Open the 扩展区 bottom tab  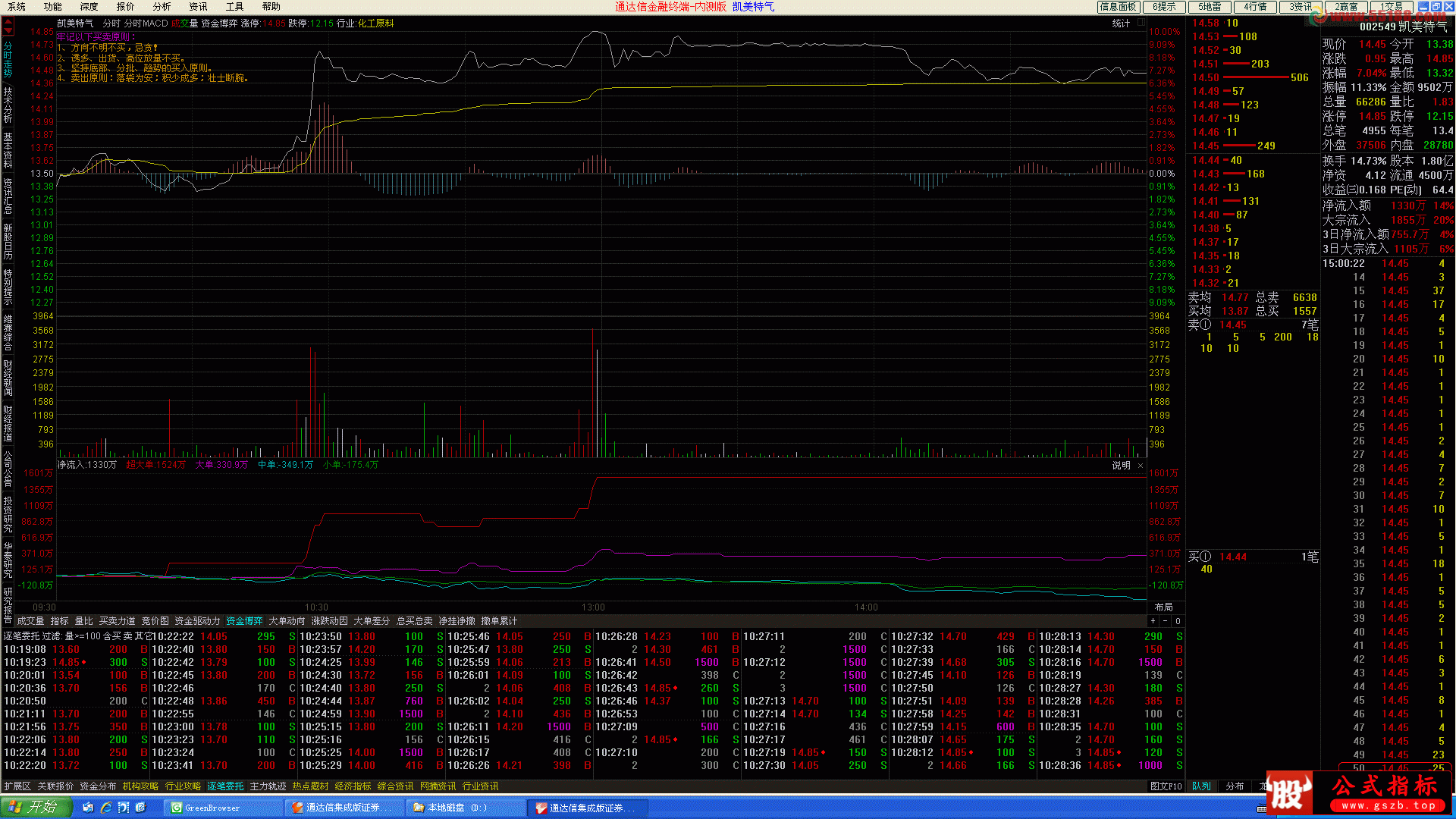(x=17, y=786)
